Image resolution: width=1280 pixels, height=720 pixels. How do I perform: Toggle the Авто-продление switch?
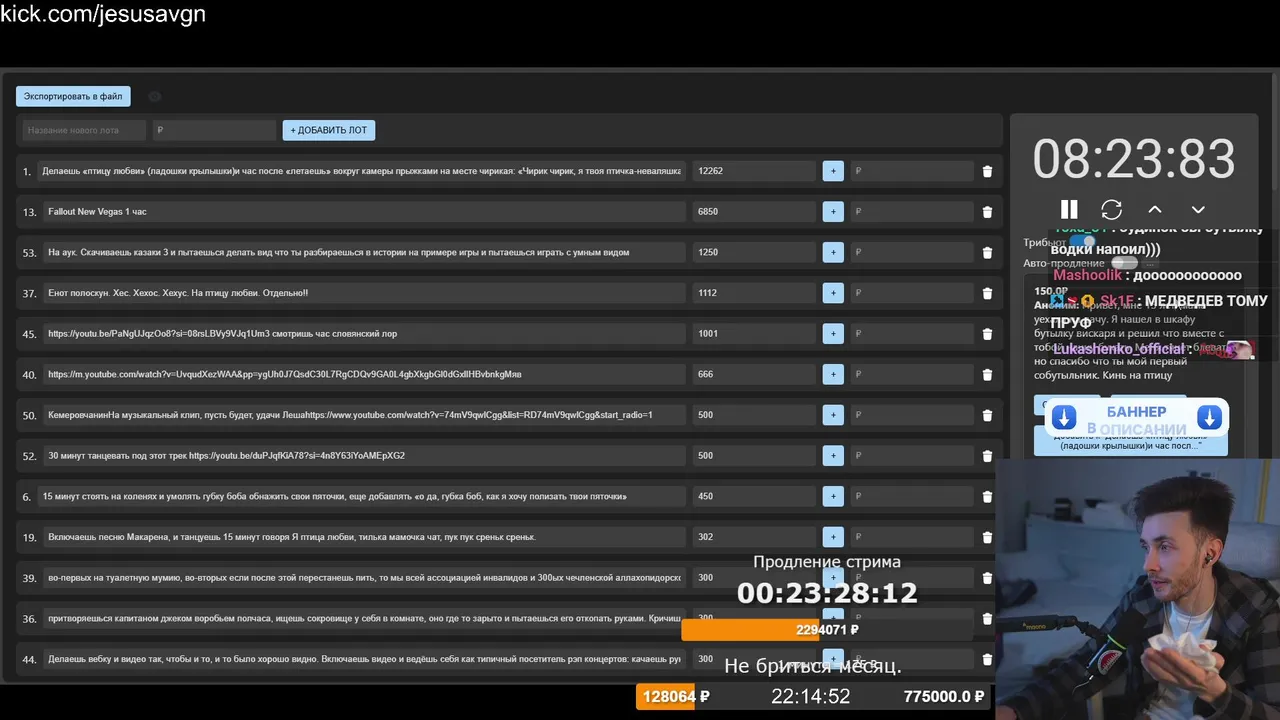[1125, 263]
